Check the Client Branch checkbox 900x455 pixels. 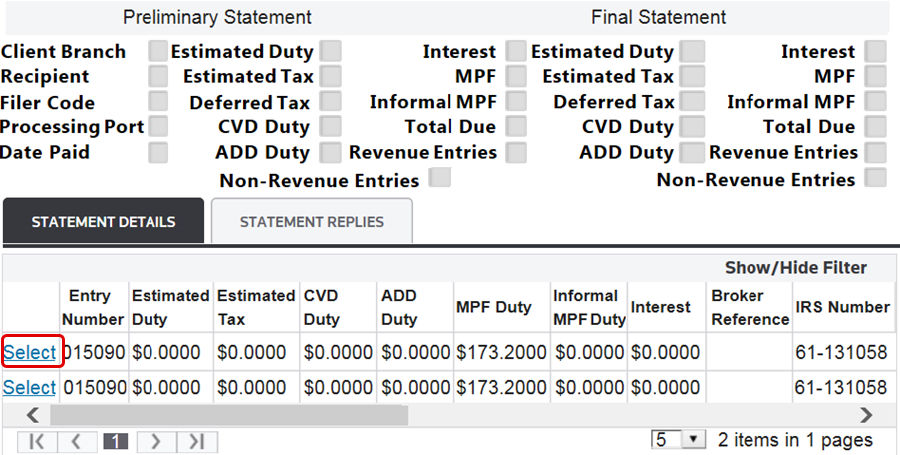point(158,51)
